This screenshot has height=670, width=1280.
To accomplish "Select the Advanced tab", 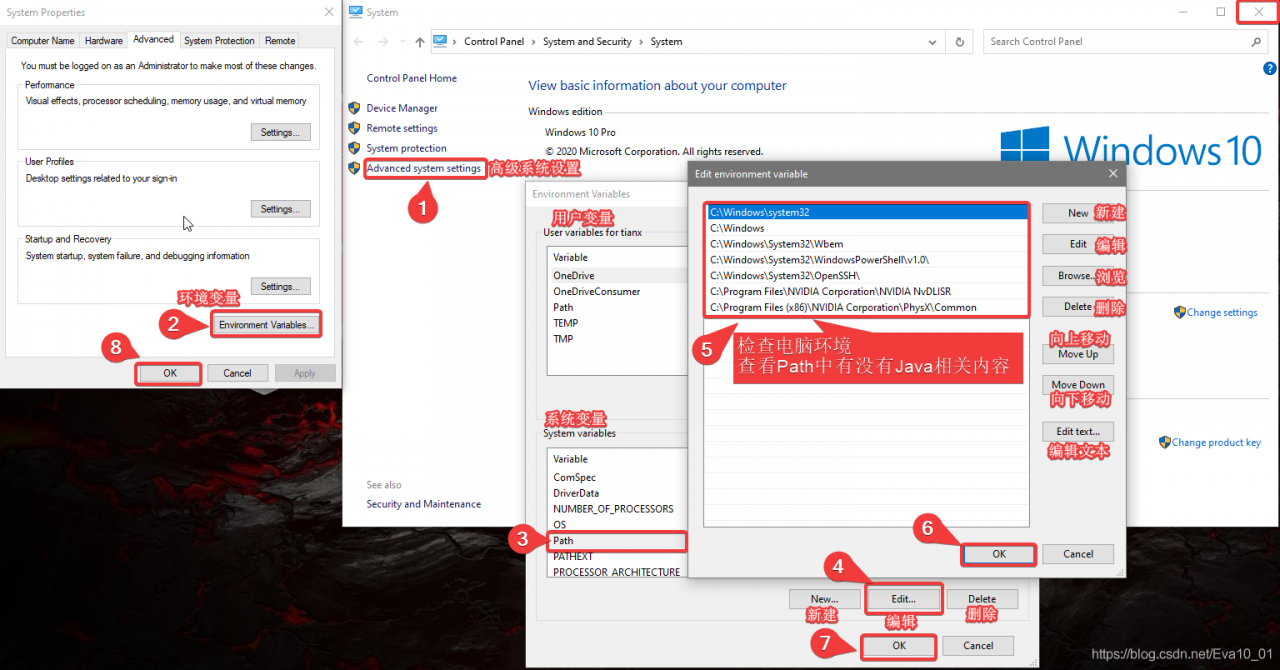I will tap(153, 40).
